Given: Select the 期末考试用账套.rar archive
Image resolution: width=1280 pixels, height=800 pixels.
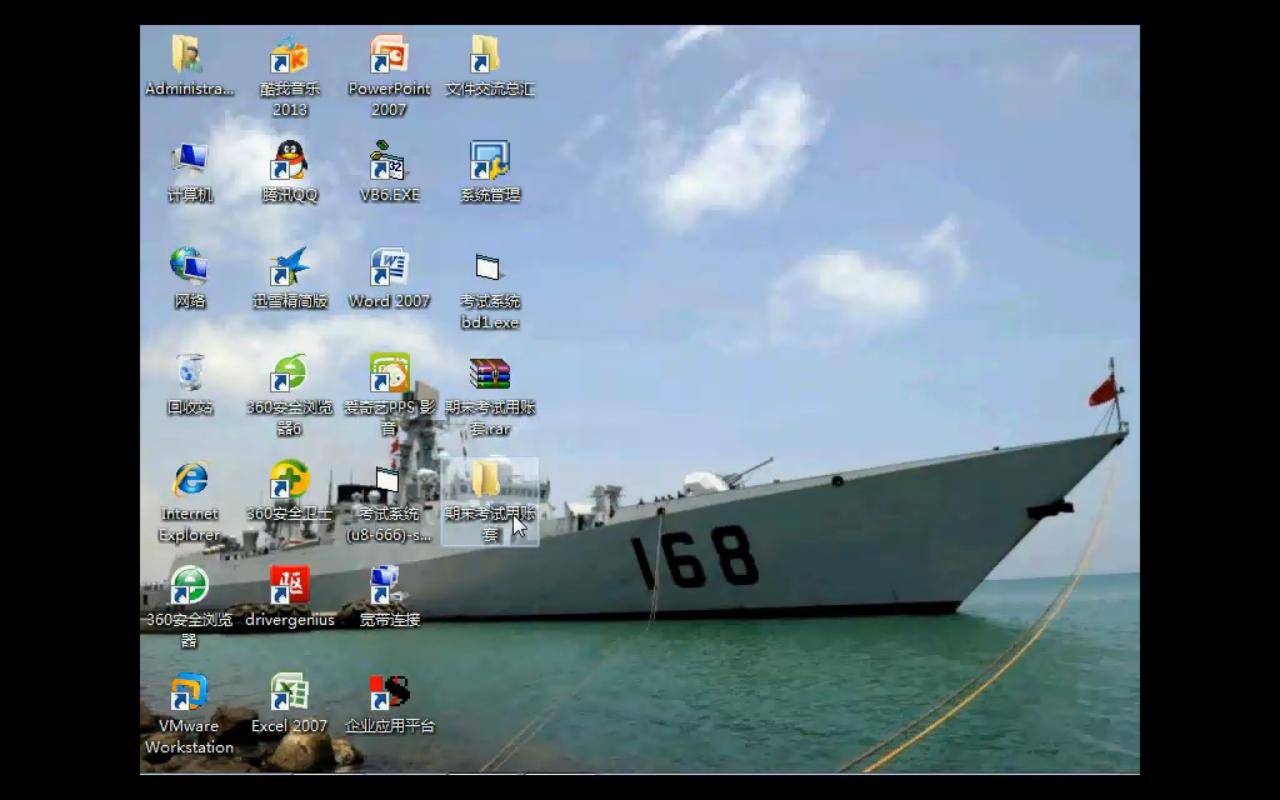Looking at the screenshot, I should click(490, 374).
